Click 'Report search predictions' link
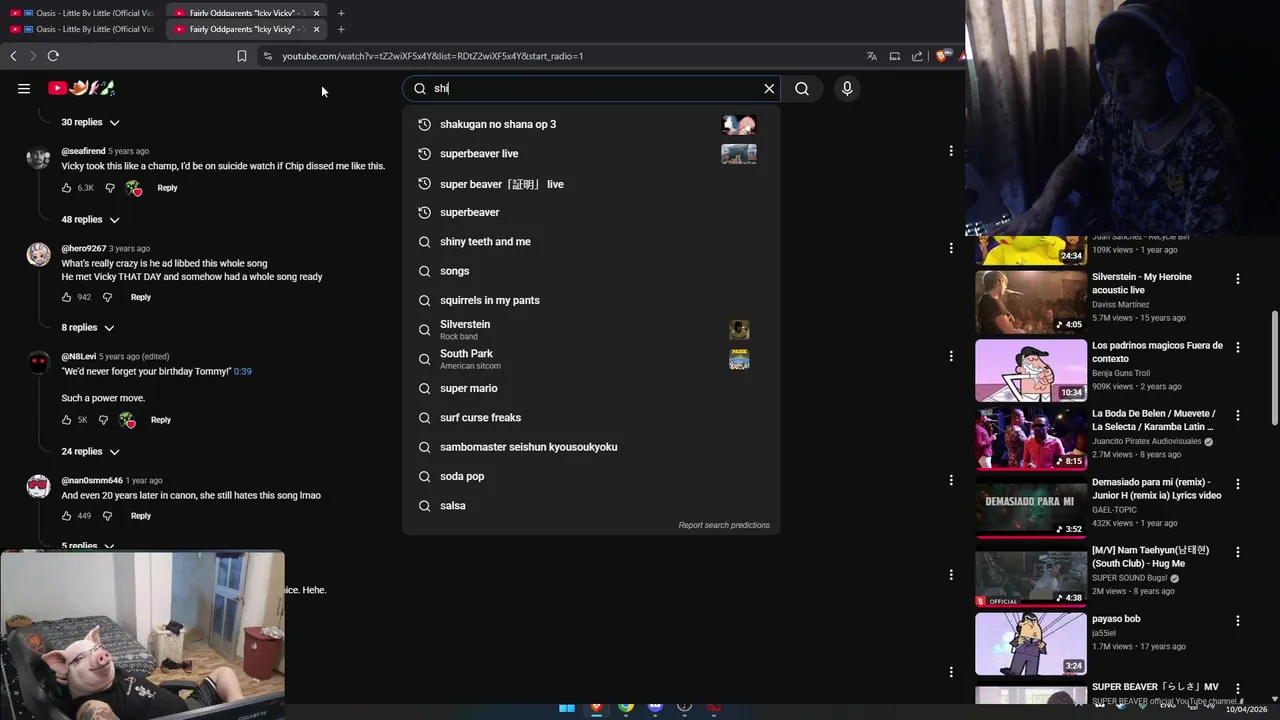 [724, 525]
